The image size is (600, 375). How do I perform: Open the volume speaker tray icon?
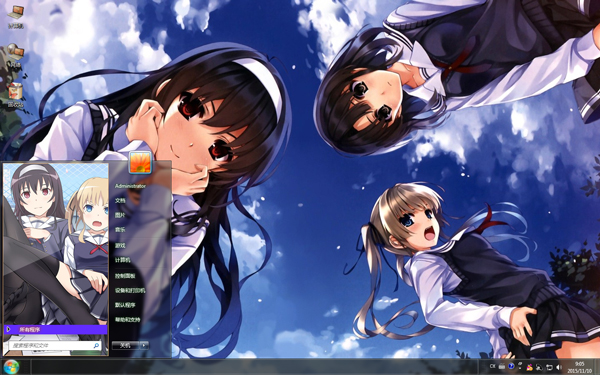click(x=559, y=367)
